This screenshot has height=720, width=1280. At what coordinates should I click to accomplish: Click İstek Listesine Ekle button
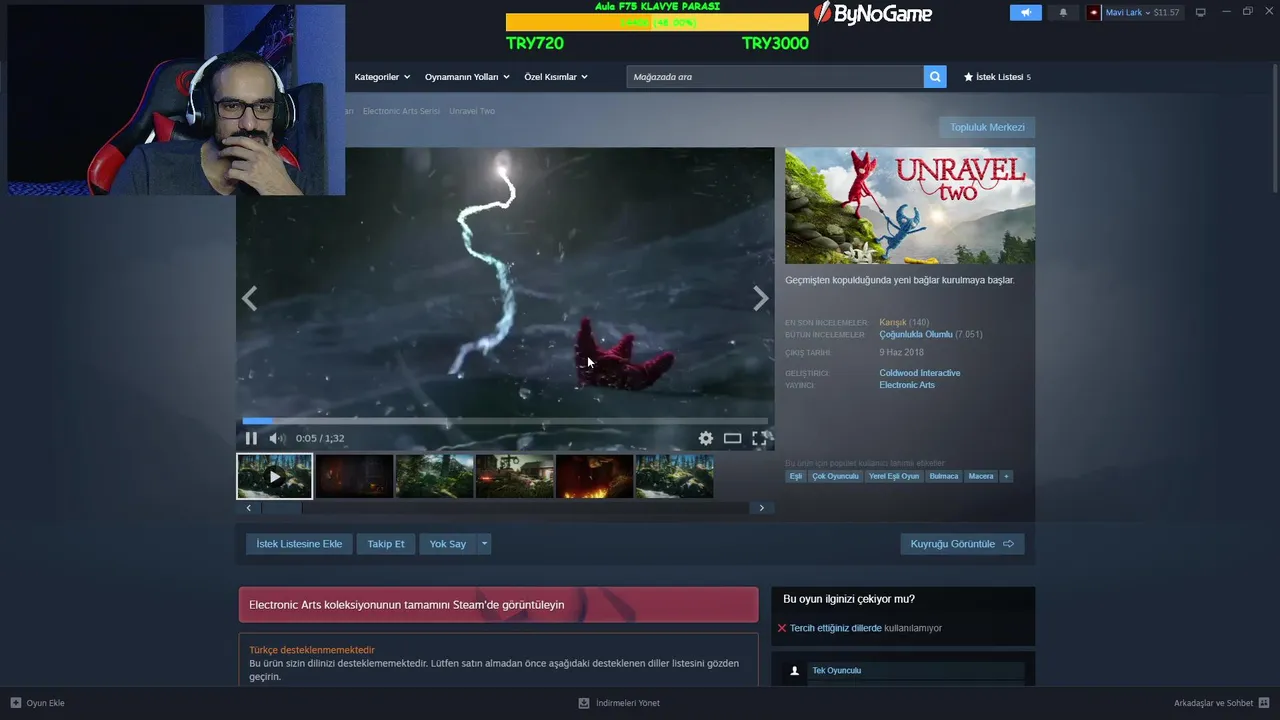(x=299, y=544)
